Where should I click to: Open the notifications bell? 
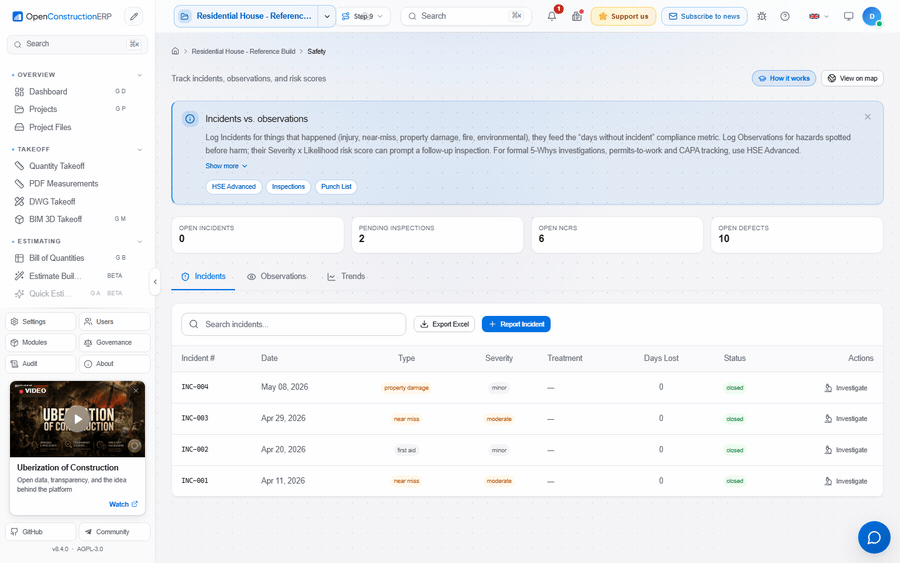tap(552, 16)
